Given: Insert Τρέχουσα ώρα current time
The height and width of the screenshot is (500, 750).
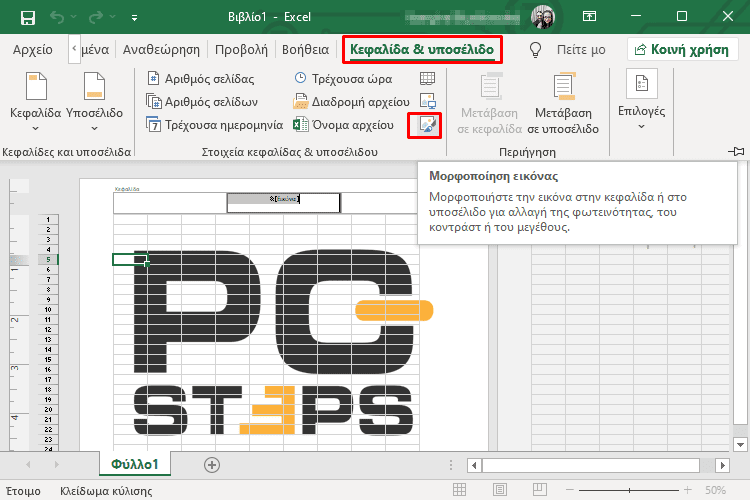Looking at the screenshot, I should tap(343, 78).
